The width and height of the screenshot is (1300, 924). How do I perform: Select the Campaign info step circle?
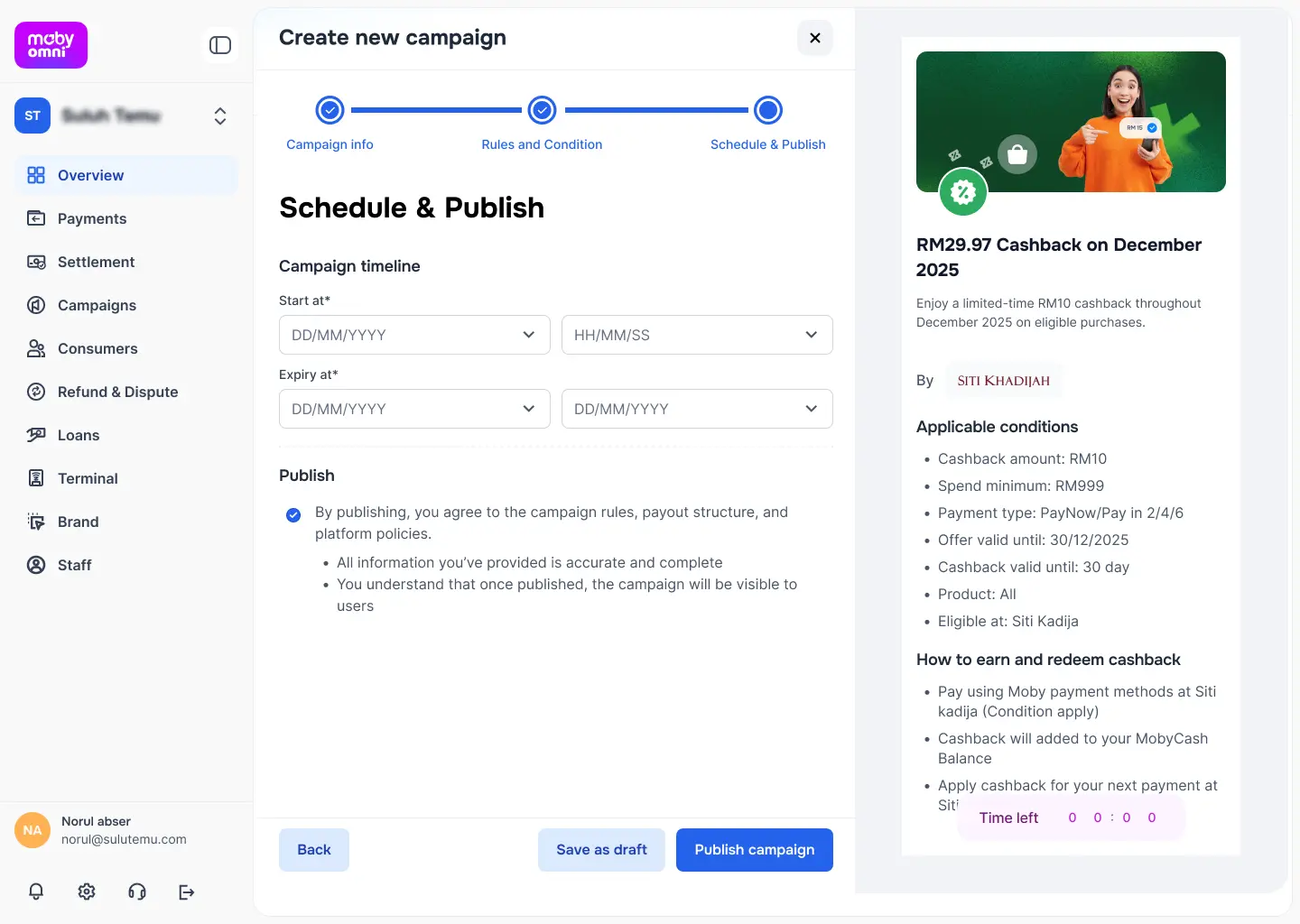pos(330,110)
